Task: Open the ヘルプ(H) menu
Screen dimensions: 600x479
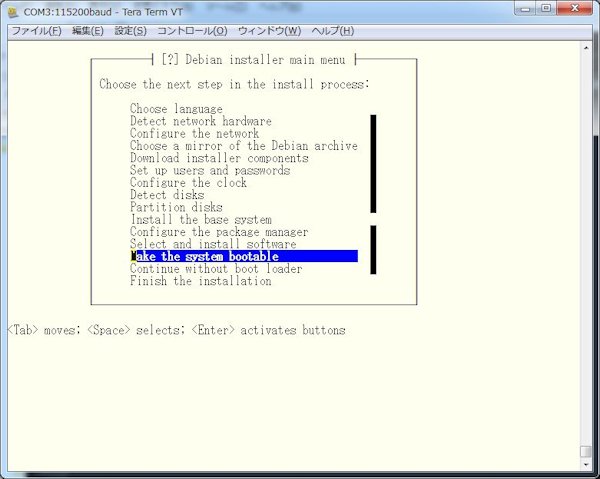Action: click(x=333, y=31)
